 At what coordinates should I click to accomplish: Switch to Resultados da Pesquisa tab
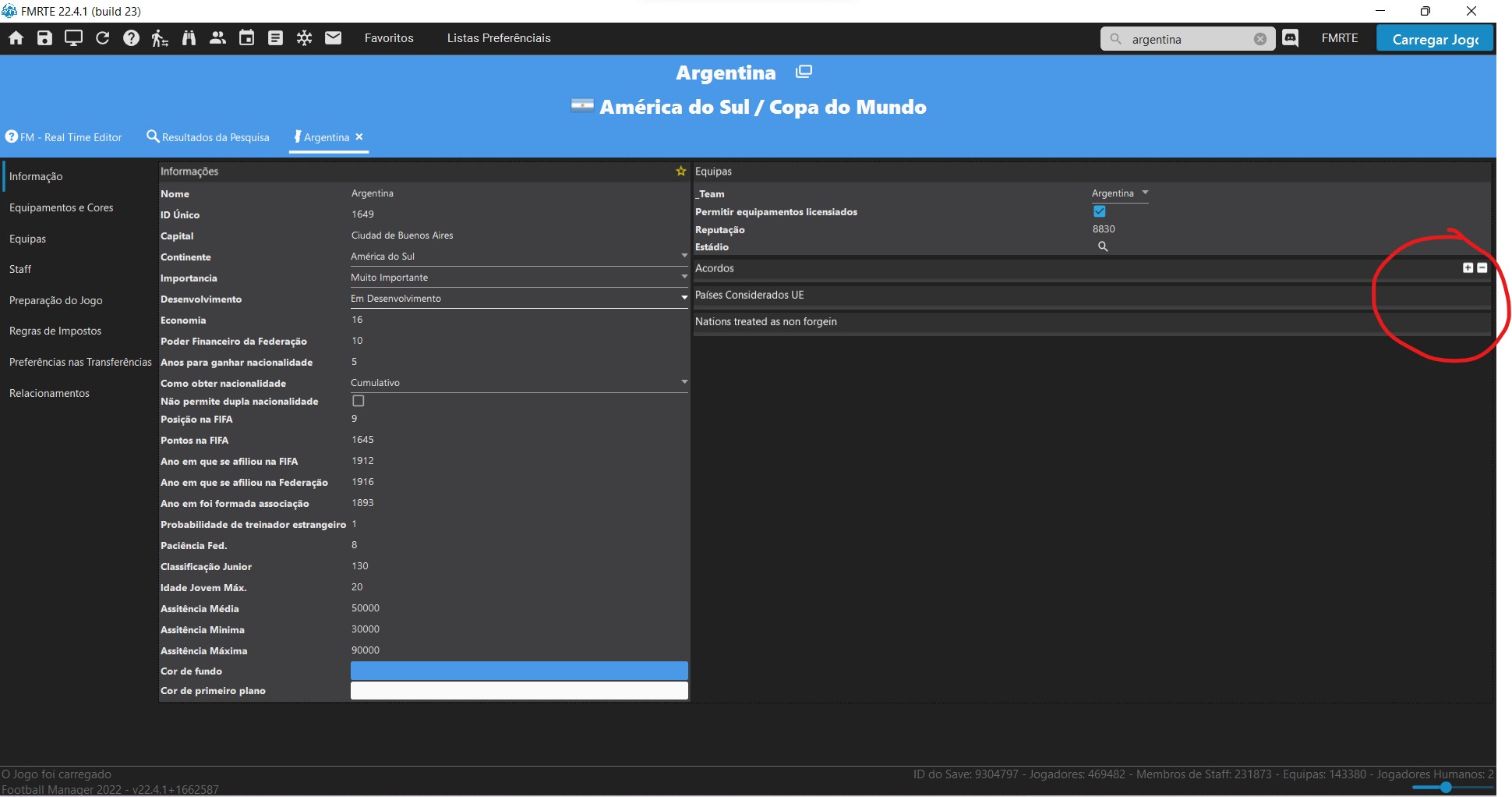pyautogui.click(x=208, y=137)
